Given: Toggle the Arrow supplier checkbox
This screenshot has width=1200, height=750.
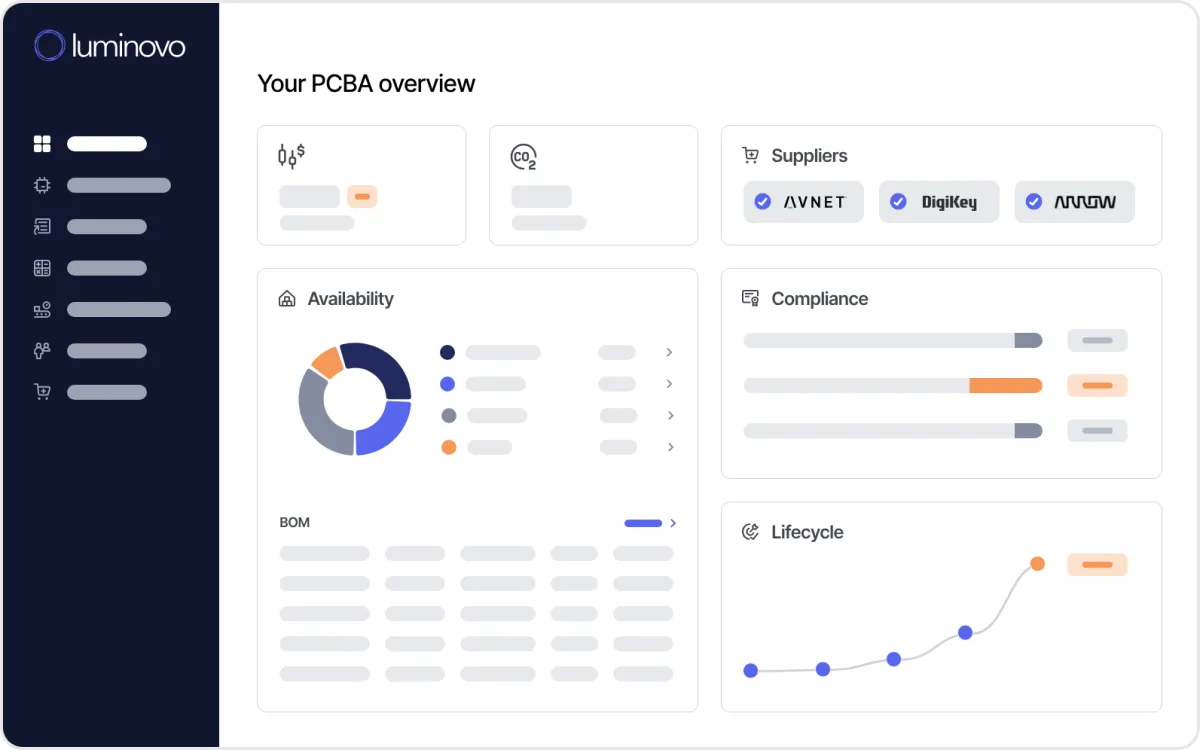Looking at the screenshot, I should (1034, 202).
